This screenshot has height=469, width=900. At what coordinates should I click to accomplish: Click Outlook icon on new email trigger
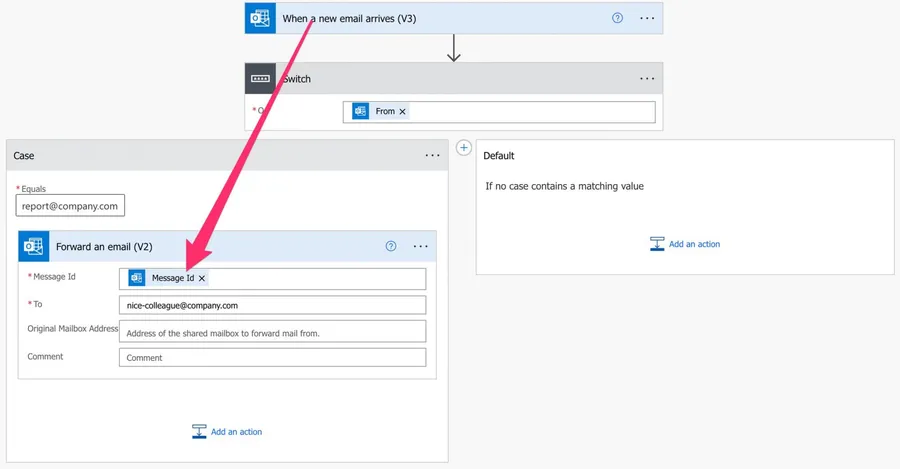coord(260,18)
